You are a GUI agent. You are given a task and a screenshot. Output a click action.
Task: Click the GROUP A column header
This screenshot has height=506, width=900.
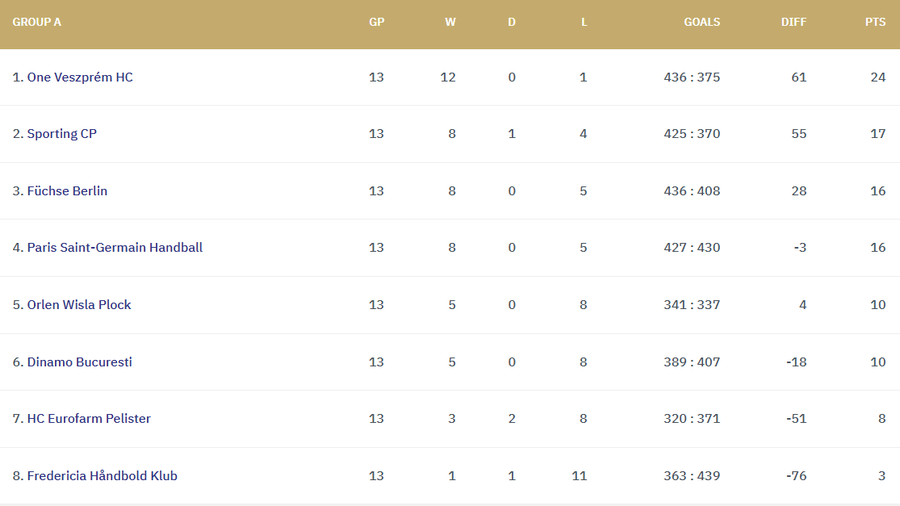click(37, 22)
